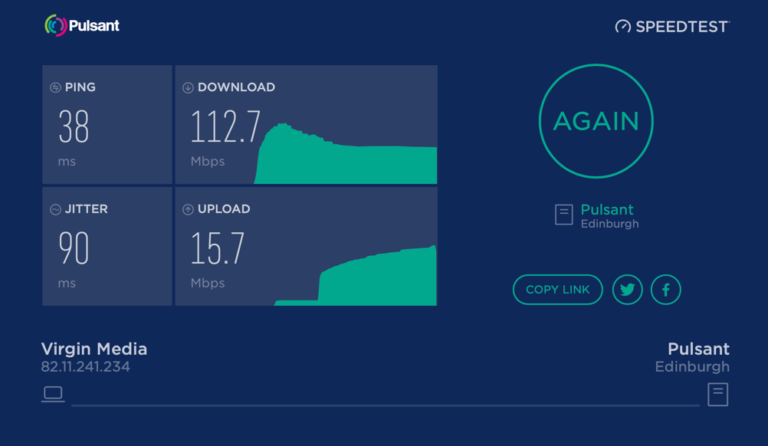The image size is (768, 446).
Task: Click the Virgin Media provider name
Action: 94,349
